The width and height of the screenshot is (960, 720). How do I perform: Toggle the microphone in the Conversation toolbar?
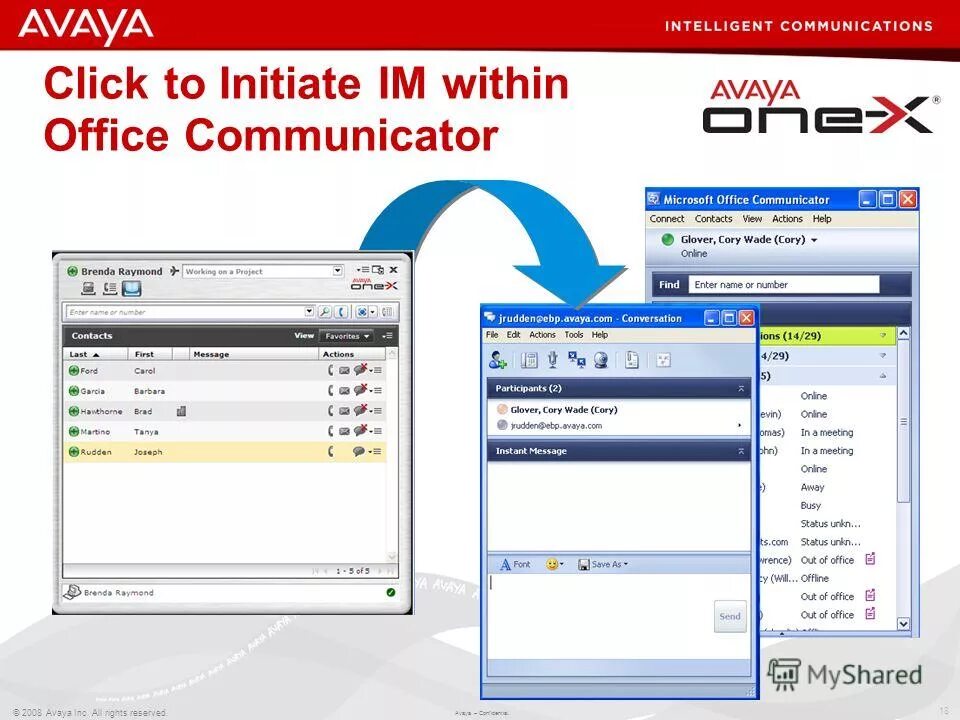(x=551, y=360)
